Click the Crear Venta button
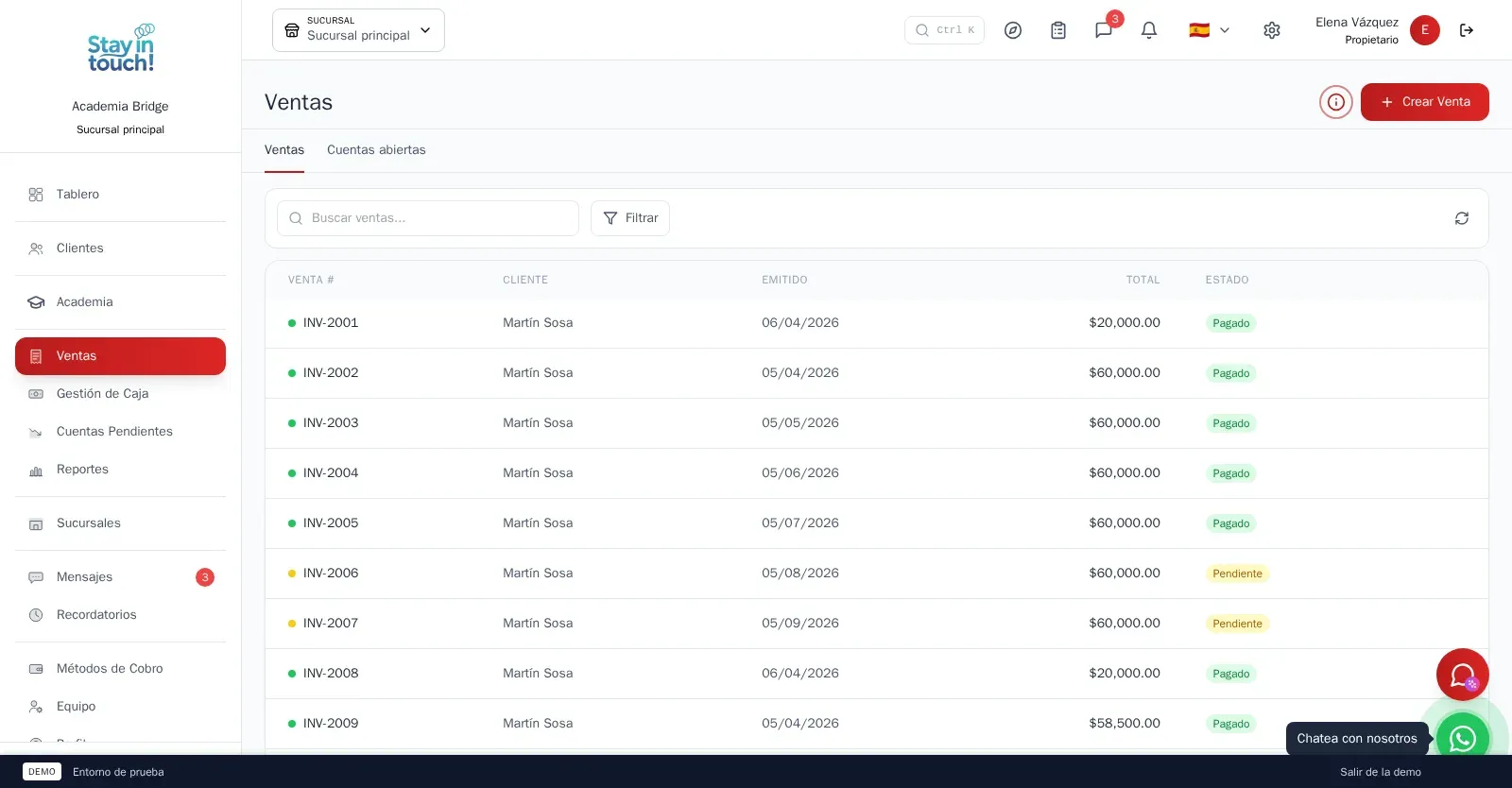This screenshot has width=1512, height=788. pyautogui.click(x=1425, y=102)
